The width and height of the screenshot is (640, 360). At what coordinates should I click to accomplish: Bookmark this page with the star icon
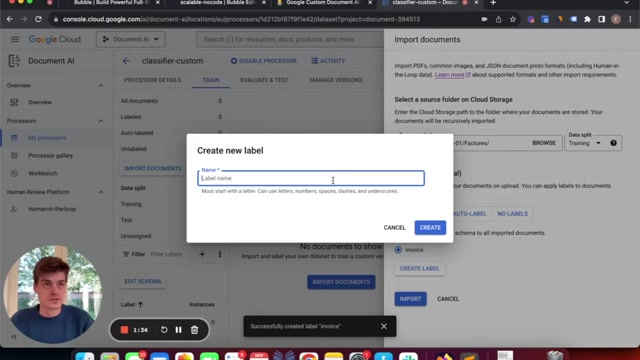coord(513,19)
